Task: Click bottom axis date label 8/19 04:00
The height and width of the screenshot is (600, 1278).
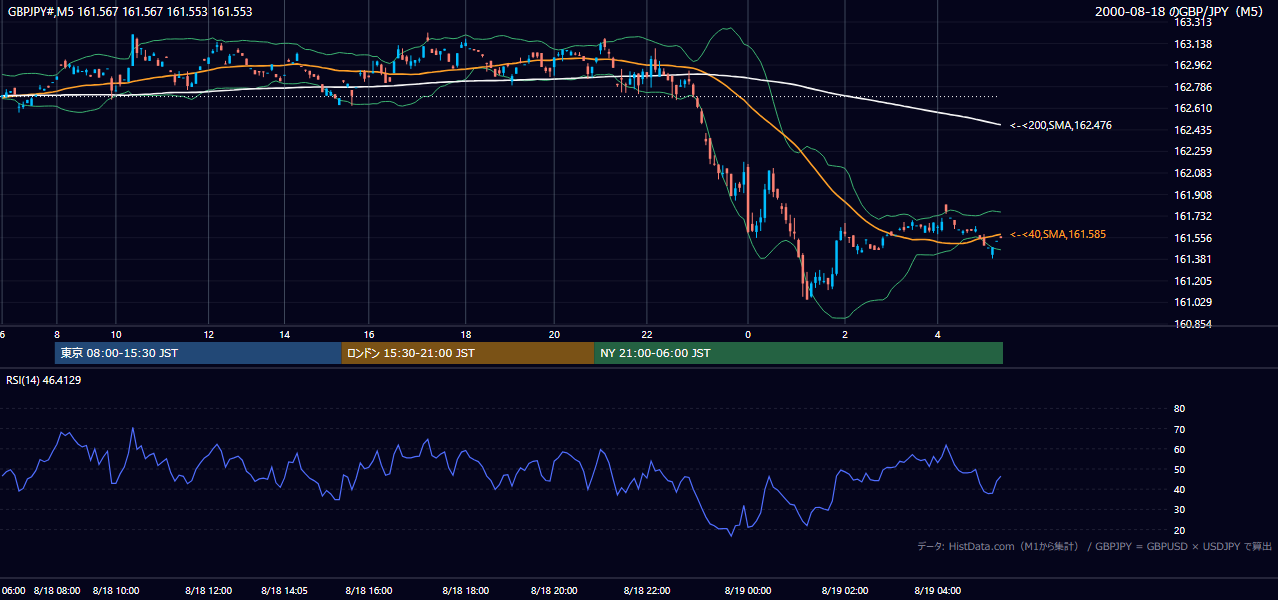Action: tap(937, 591)
